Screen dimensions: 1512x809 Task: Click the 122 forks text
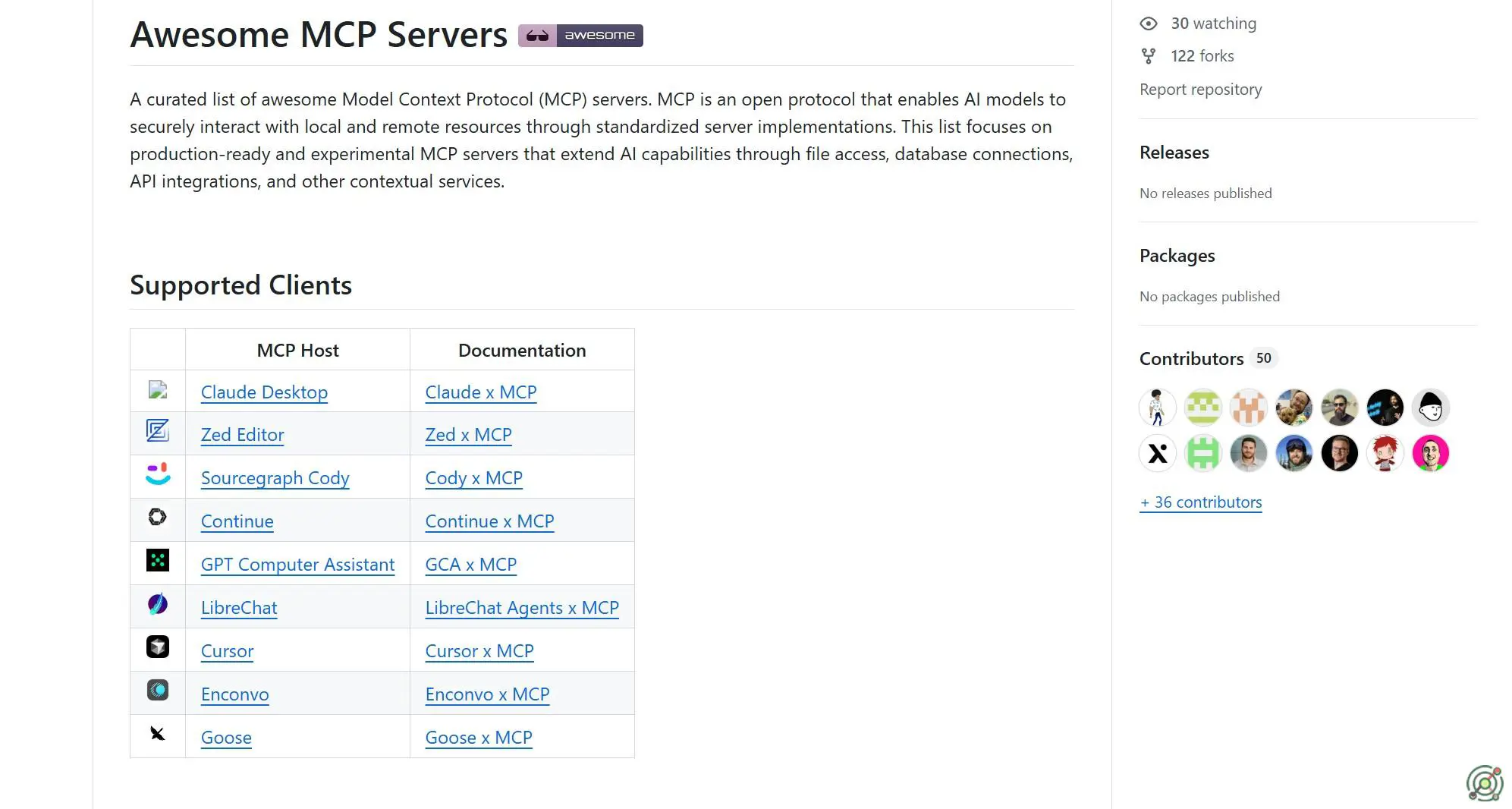(x=1202, y=56)
